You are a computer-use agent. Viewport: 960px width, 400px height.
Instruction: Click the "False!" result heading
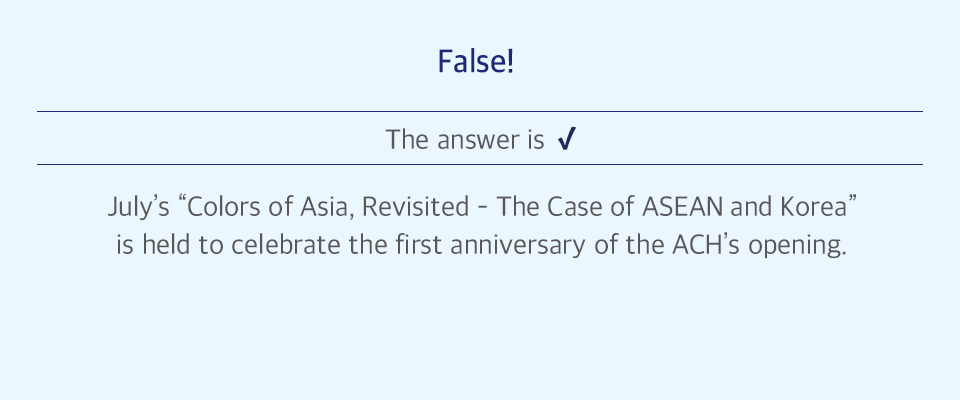point(476,62)
